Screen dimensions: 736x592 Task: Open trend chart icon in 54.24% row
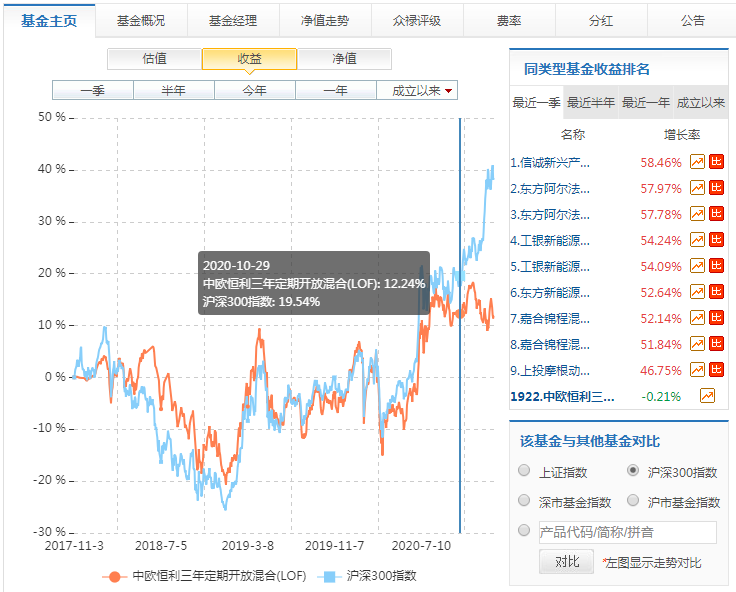point(698,240)
